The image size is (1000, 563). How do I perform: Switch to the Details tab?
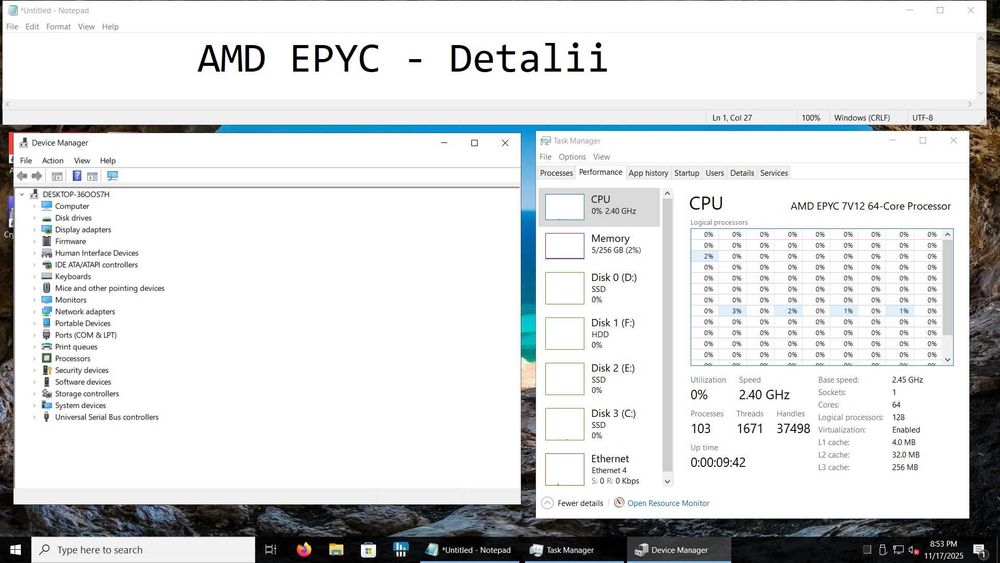(x=742, y=173)
